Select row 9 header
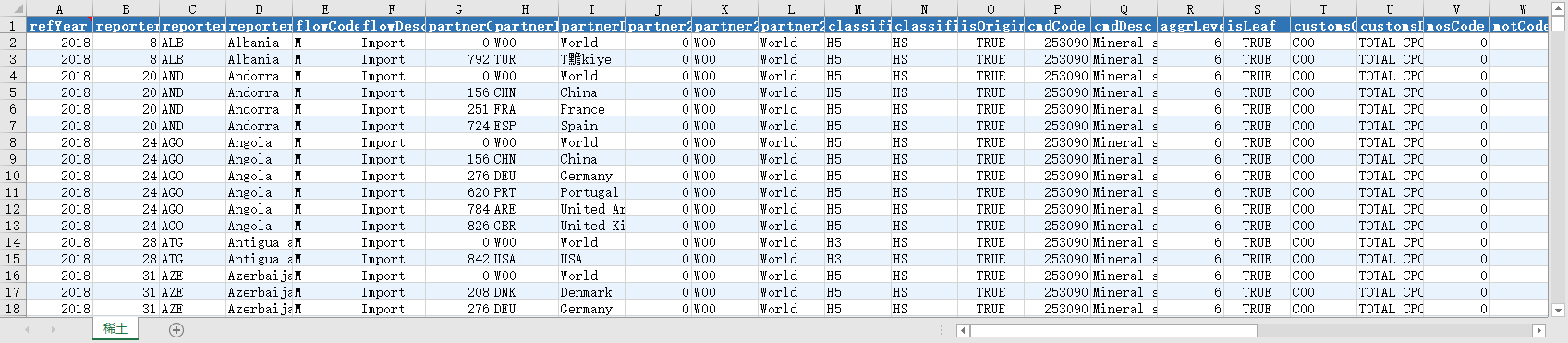Image resolution: width=1568 pixels, height=343 pixels. [x=13, y=159]
